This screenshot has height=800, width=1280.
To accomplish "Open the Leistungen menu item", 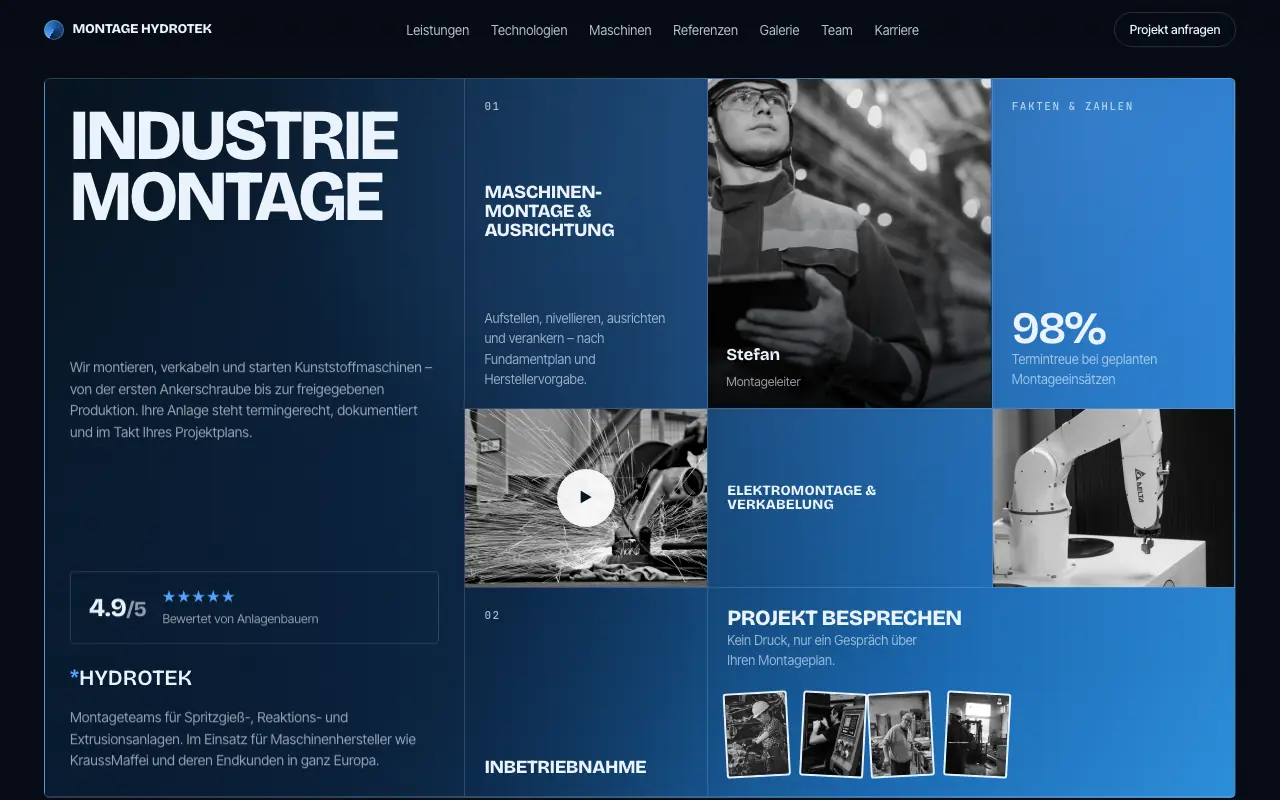I will click(x=437, y=30).
